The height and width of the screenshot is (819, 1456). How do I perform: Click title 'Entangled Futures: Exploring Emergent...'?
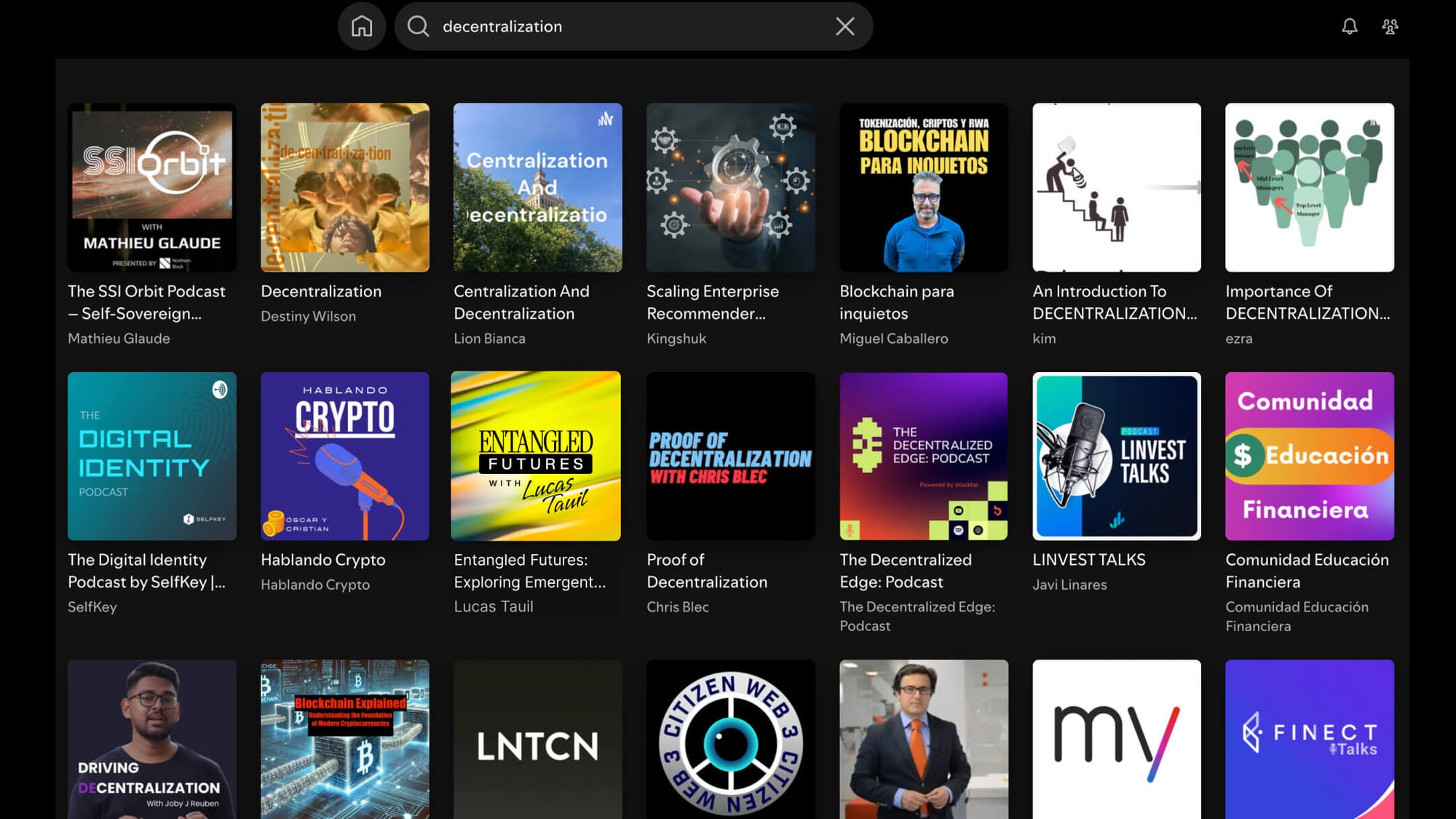click(x=529, y=571)
